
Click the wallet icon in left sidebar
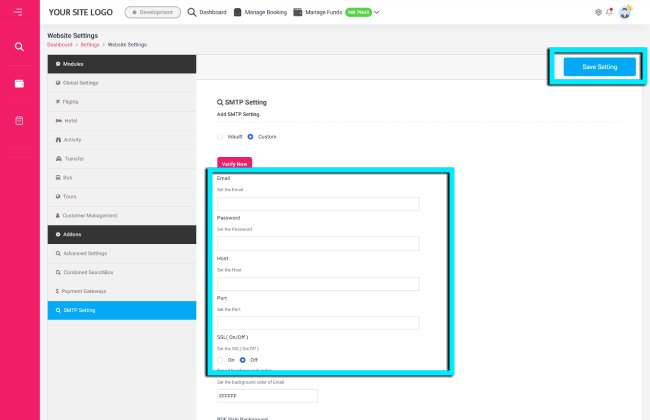click(19, 83)
